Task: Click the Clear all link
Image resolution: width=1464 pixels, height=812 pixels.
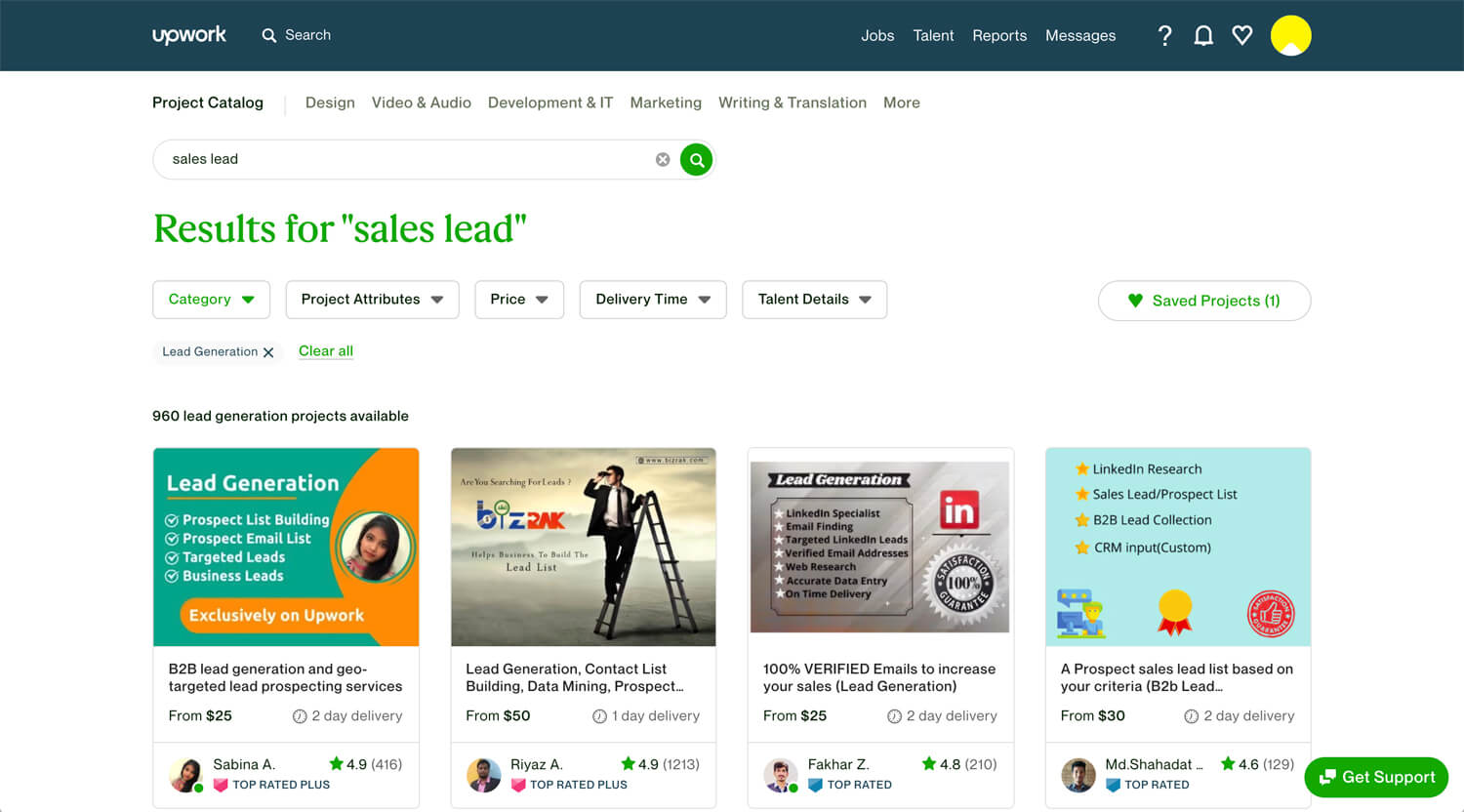Action: coord(326,351)
